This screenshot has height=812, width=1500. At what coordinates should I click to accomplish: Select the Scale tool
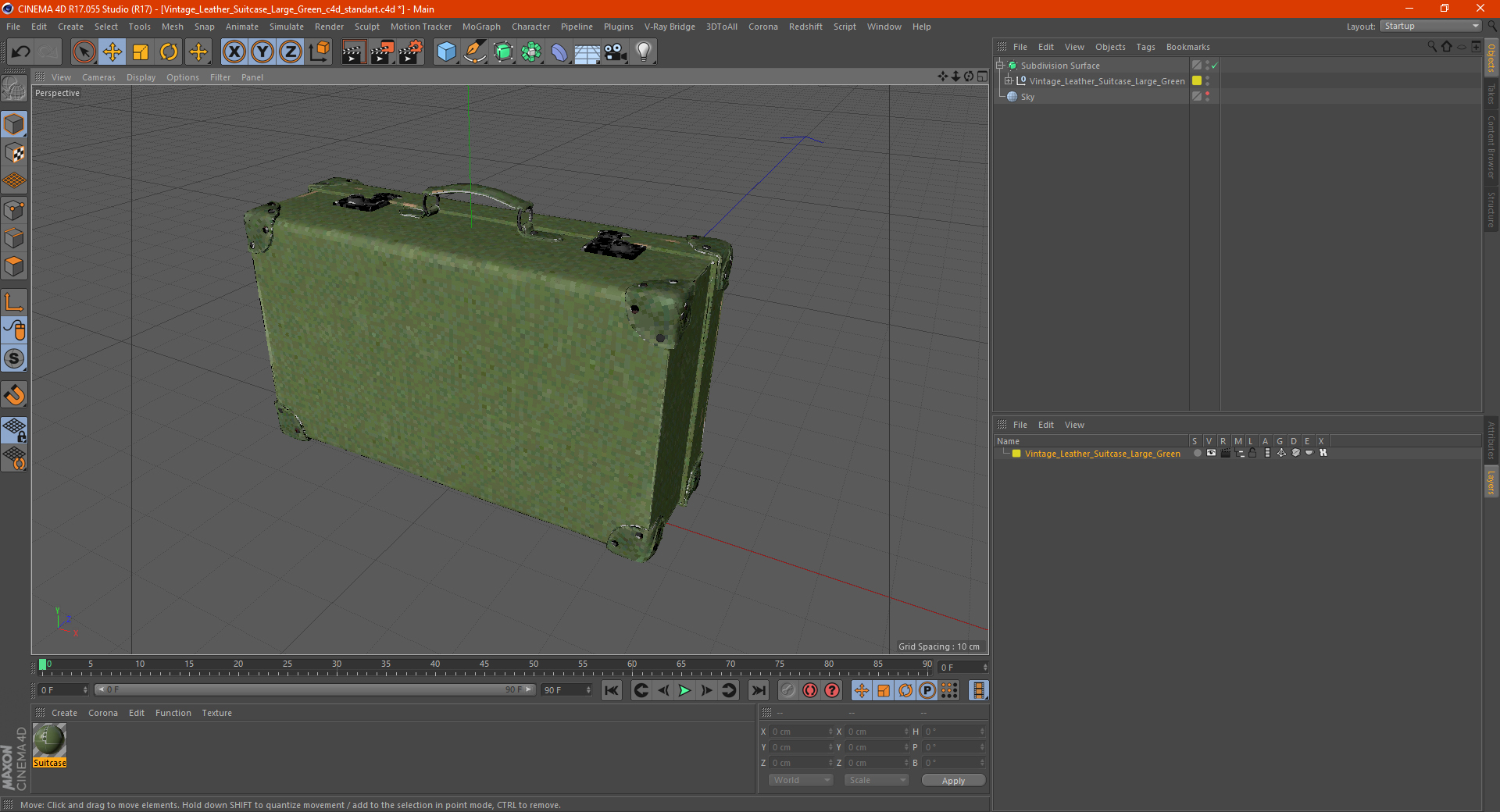click(x=141, y=52)
